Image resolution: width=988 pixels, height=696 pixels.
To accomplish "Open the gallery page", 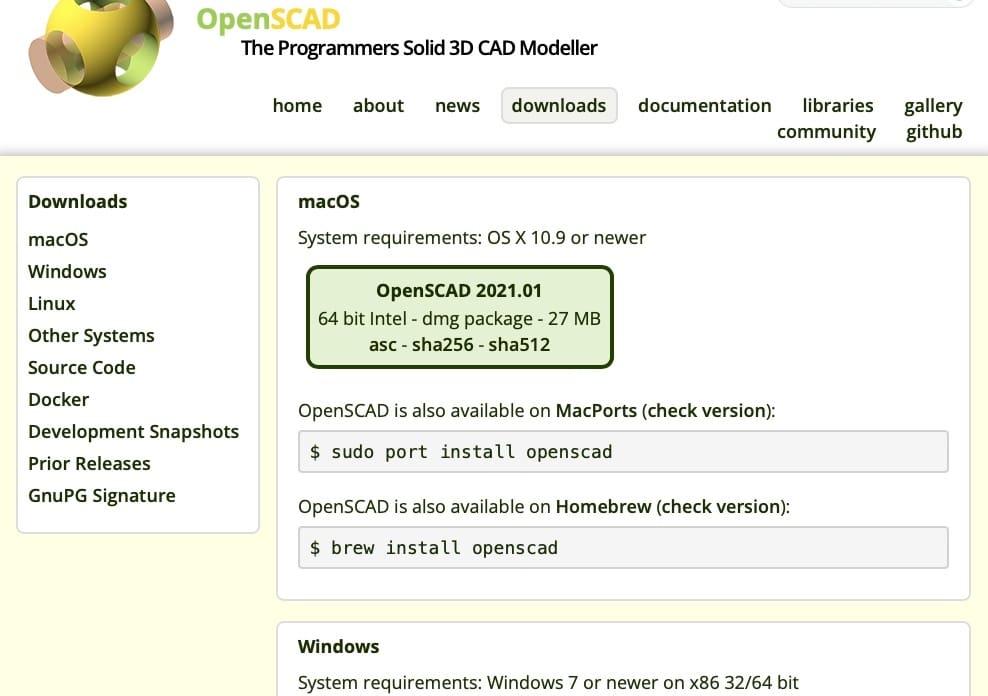I will point(933,106).
